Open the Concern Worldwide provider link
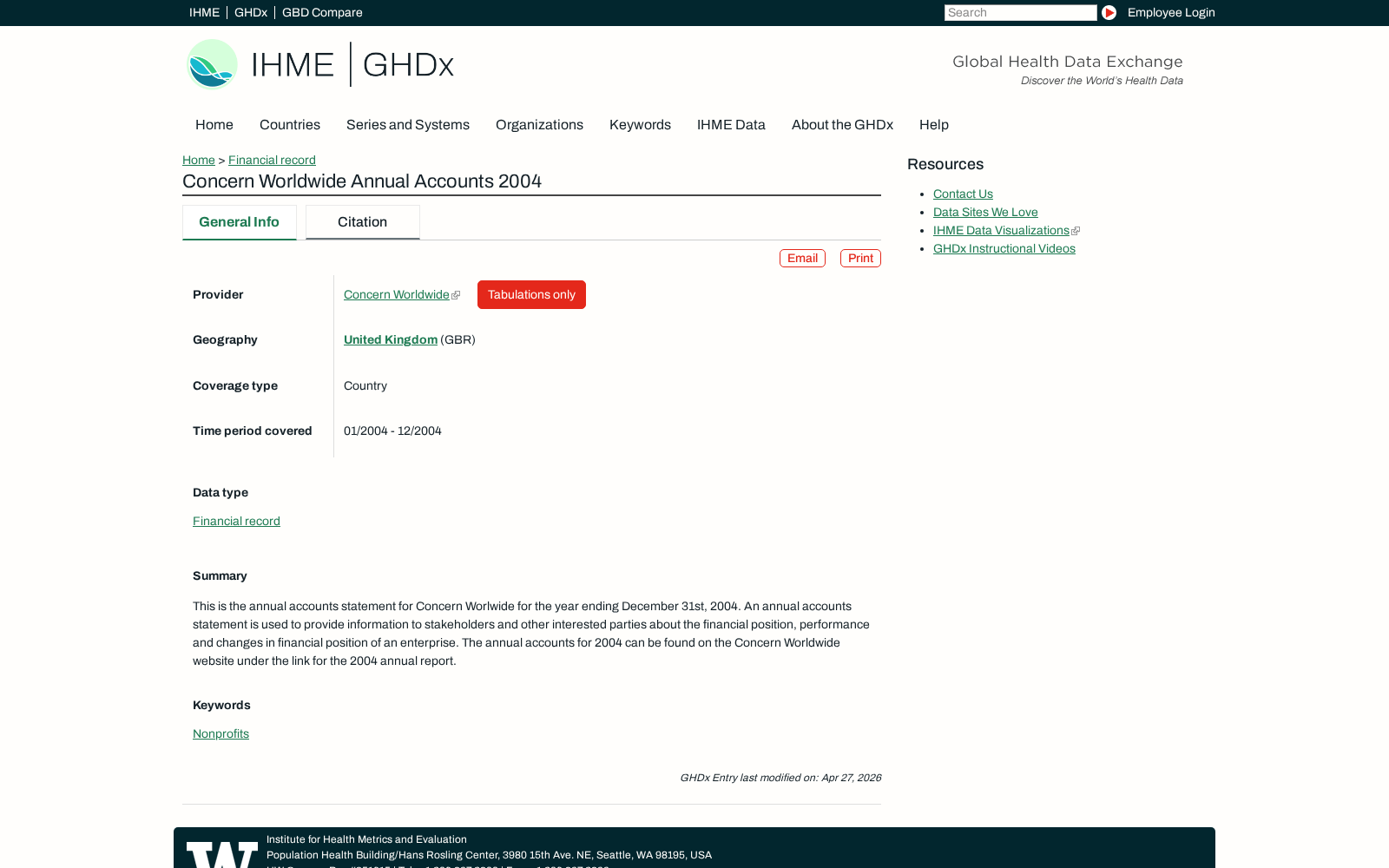This screenshot has width=1389, height=868. point(397,294)
